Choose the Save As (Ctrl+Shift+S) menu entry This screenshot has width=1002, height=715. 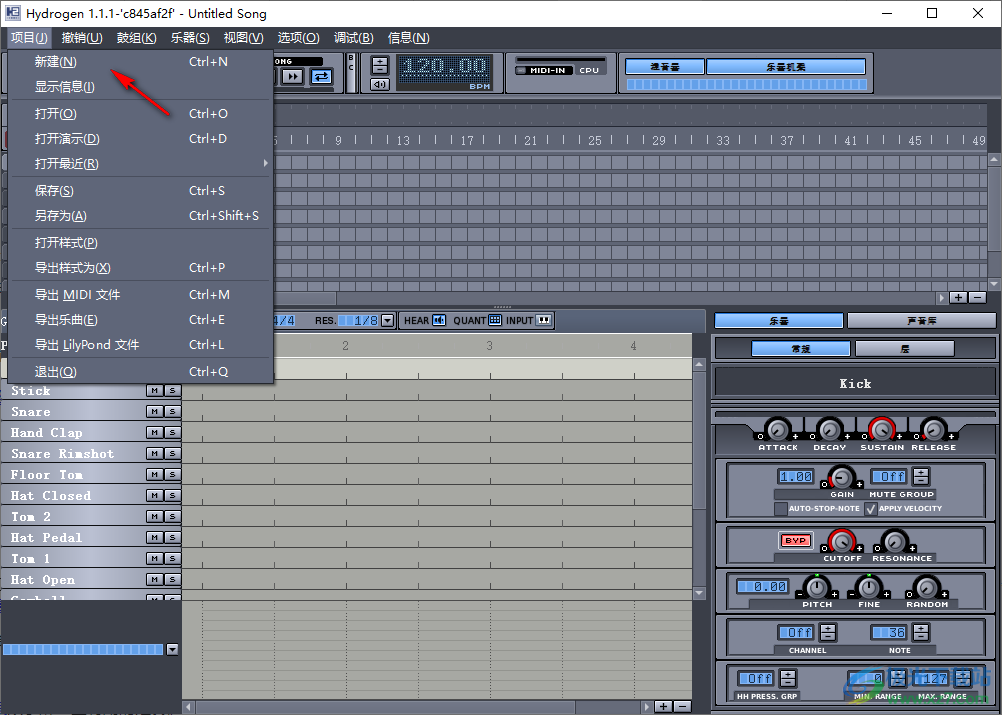(x=141, y=215)
